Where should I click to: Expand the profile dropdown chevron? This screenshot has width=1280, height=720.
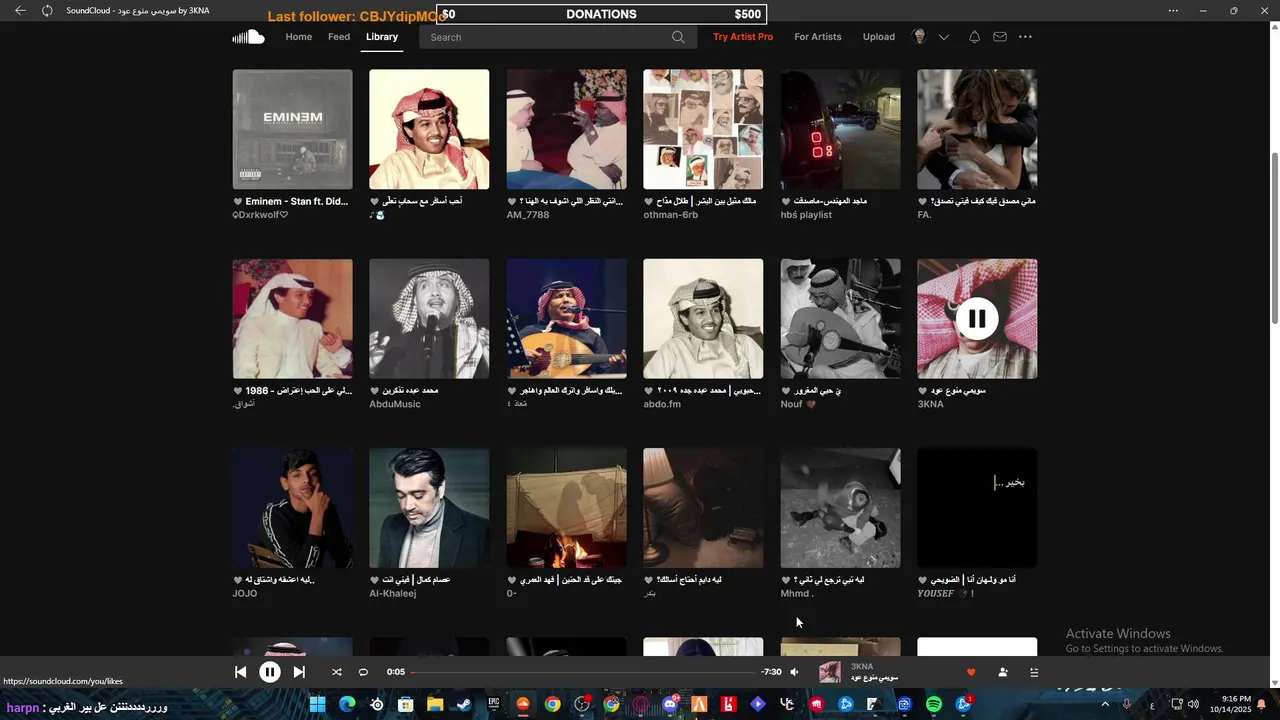coord(943,37)
